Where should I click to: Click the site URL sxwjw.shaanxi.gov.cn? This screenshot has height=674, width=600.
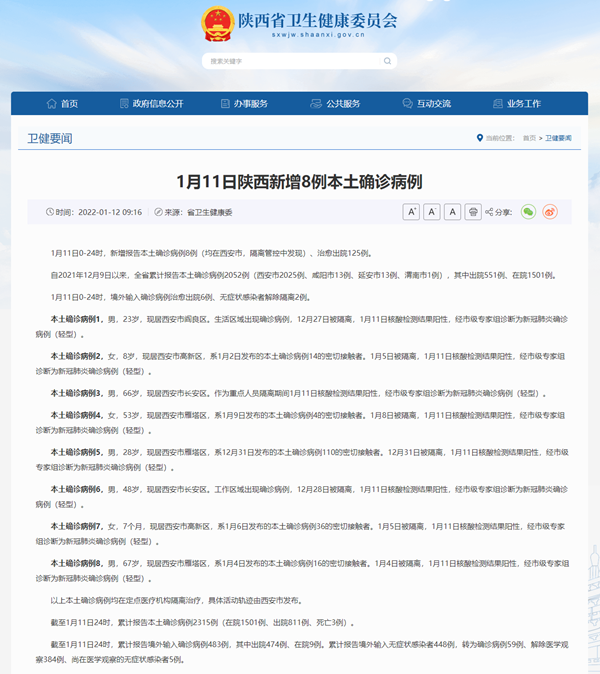[318, 35]
